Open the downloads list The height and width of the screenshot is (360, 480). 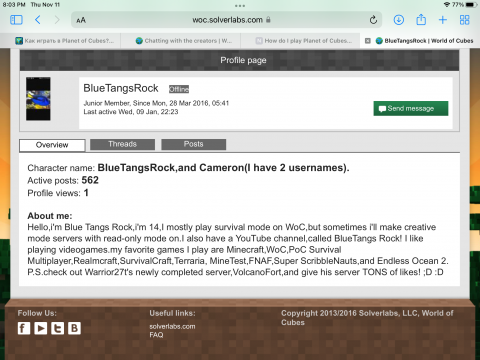(x=399, y=20)
